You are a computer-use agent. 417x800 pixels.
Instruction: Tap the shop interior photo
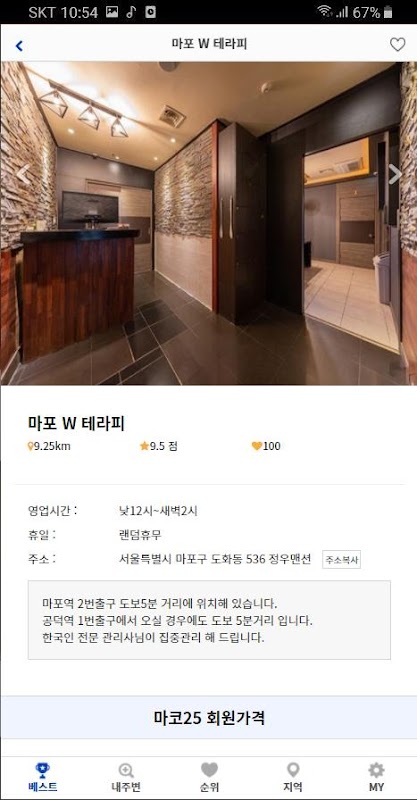pos(209,223)
